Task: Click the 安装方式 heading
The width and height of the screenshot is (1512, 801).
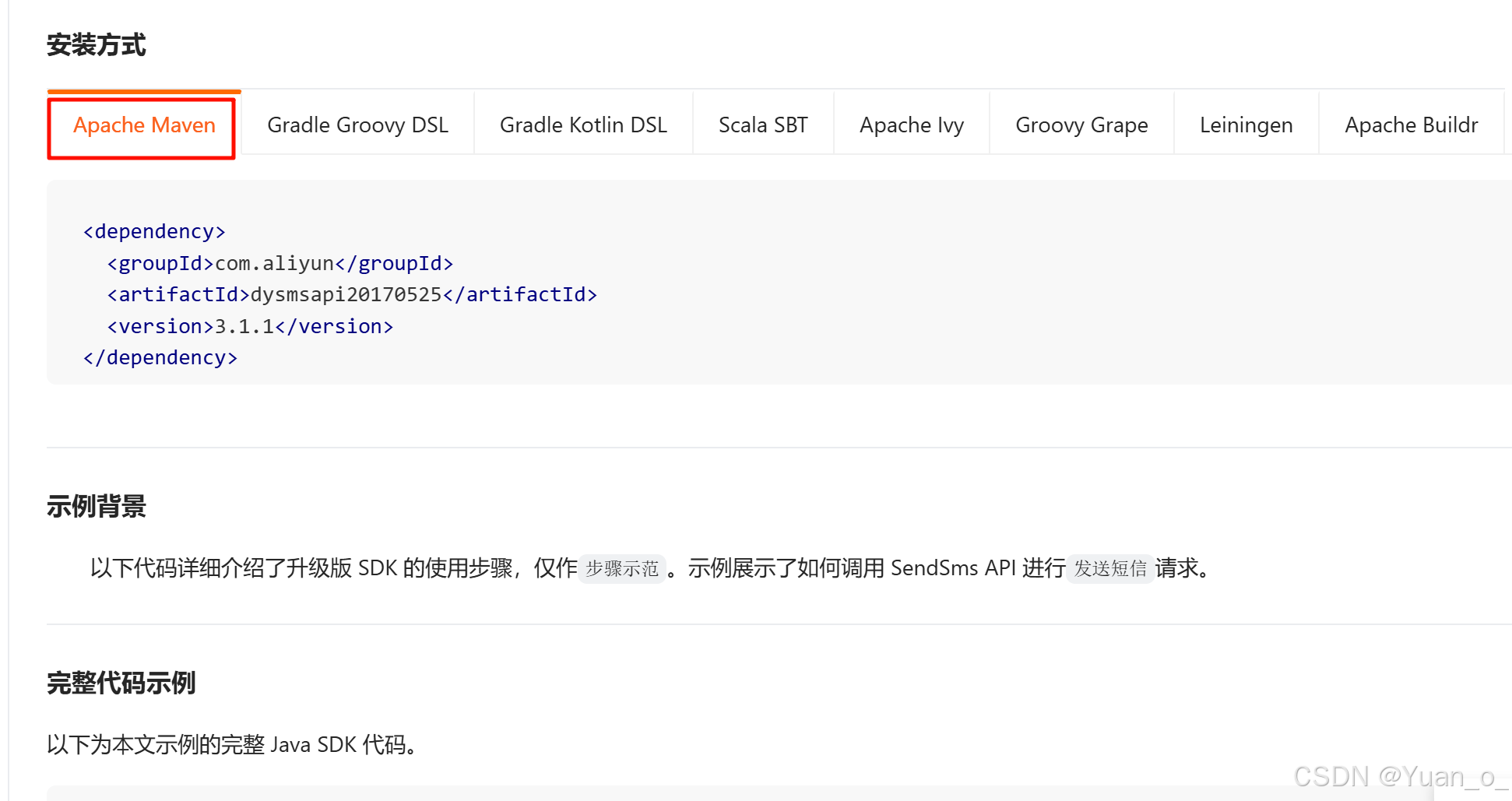Action: (96, 44)
